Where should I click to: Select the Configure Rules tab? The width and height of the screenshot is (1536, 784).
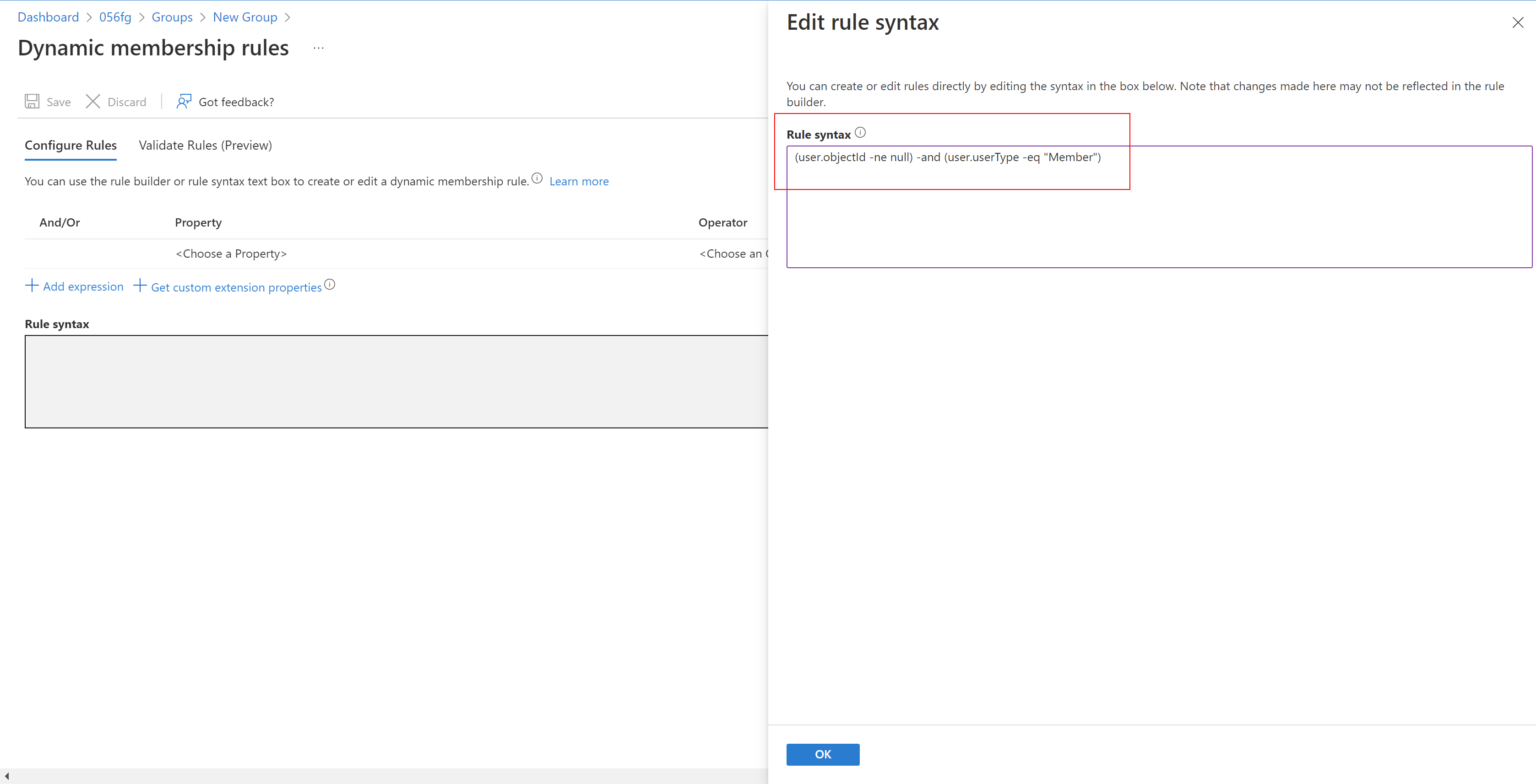70,145
